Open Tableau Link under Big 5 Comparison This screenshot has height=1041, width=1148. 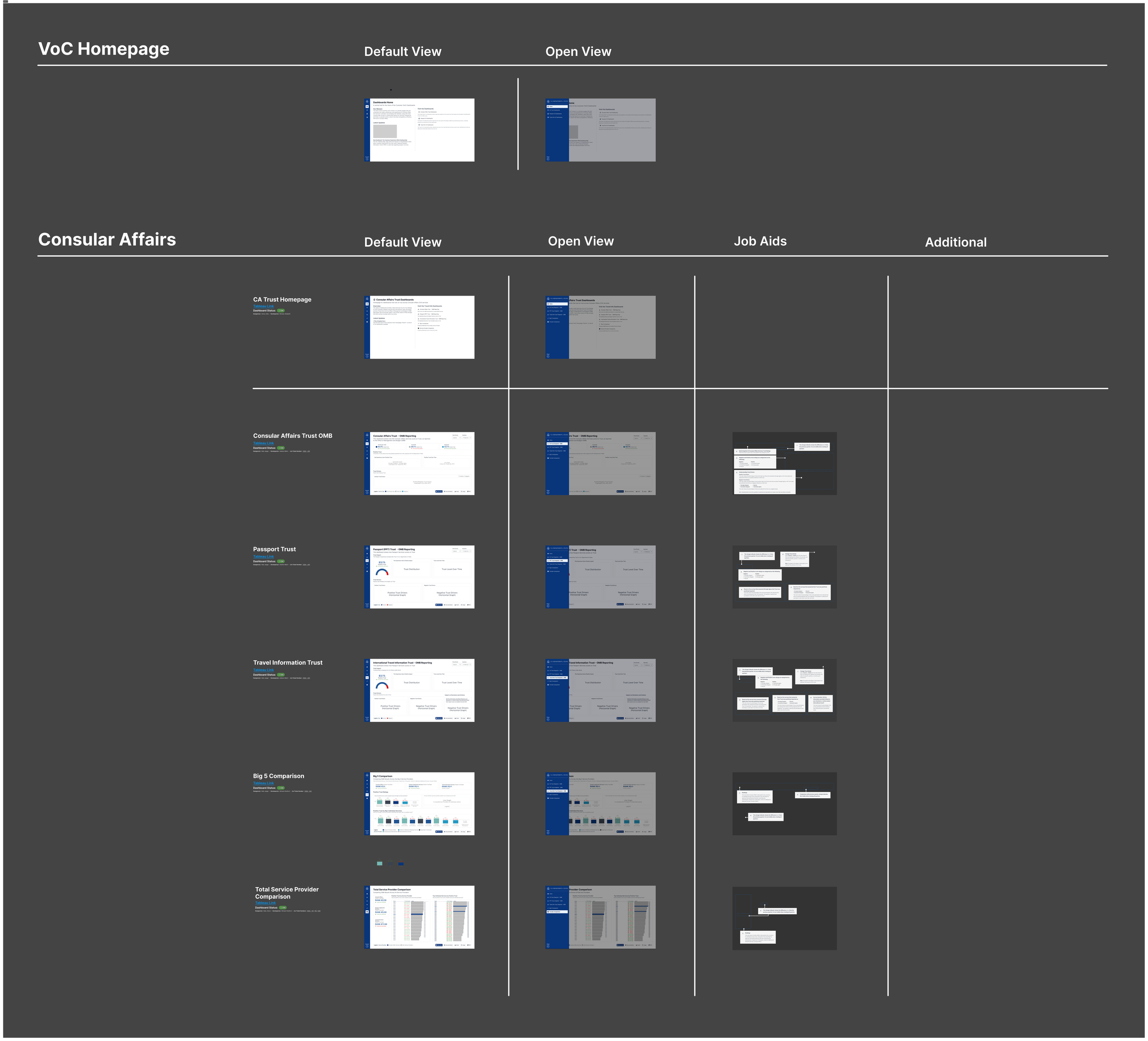click(x=263, y=783)
